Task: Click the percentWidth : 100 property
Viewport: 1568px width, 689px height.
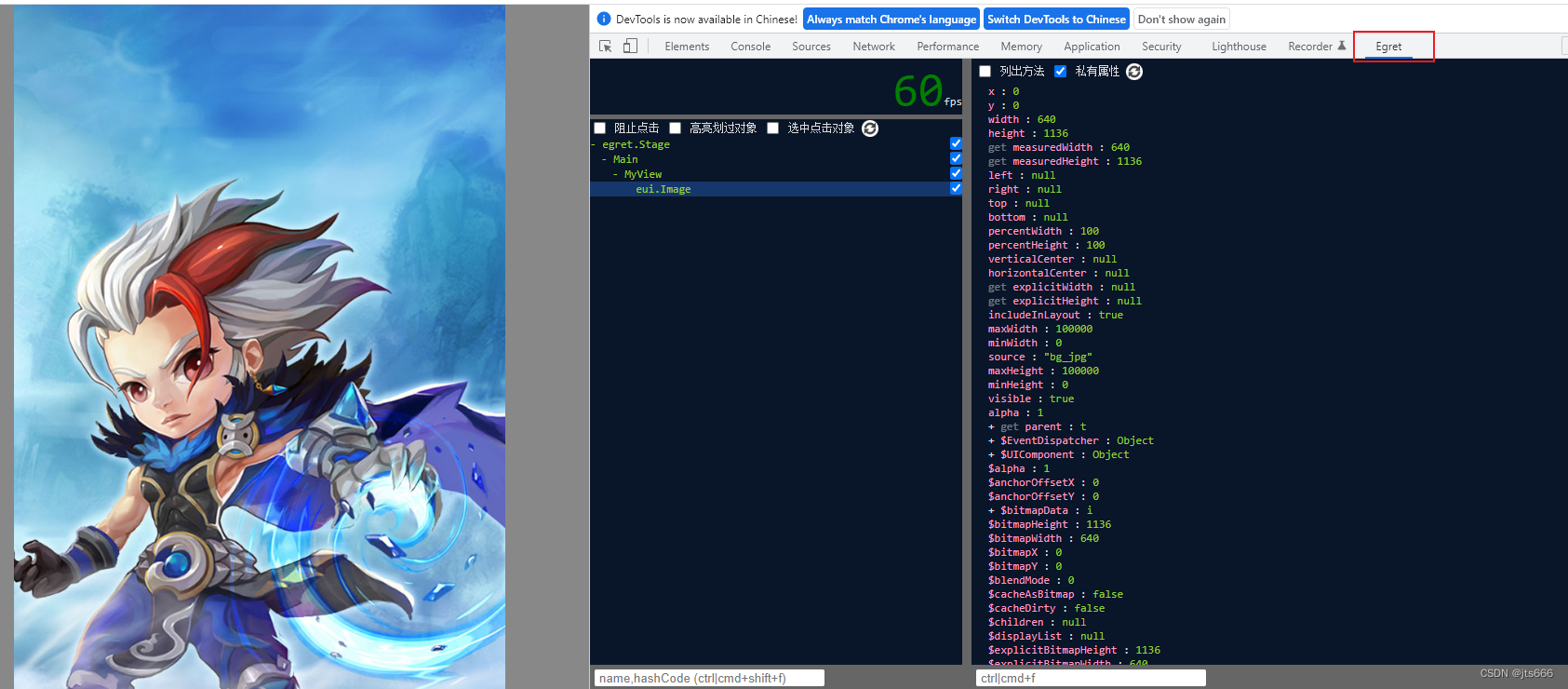Action: [x=1043, y=231]
